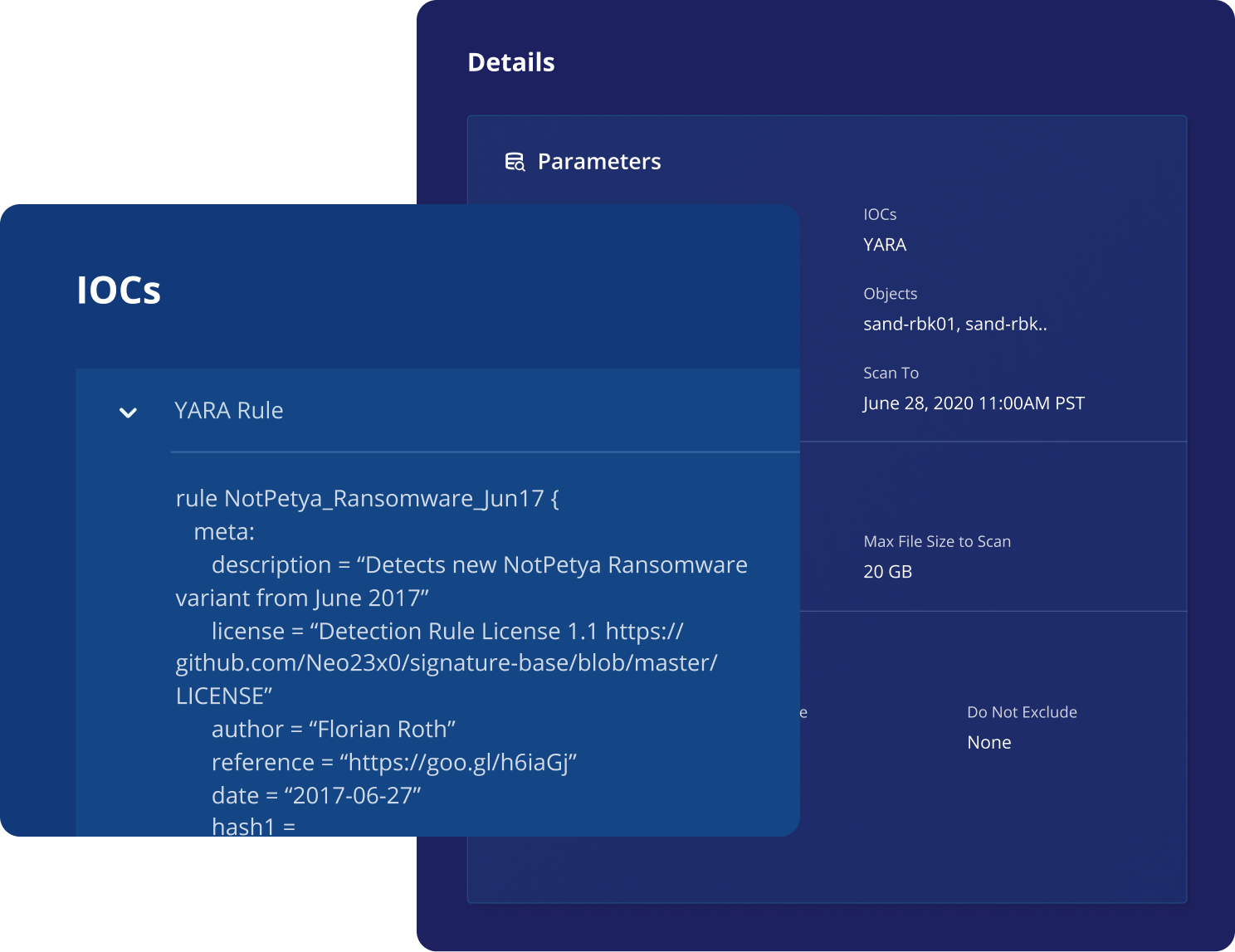Click the author Florian Roth line
This screenshot has height=952, width=1235.
(333, 730)
